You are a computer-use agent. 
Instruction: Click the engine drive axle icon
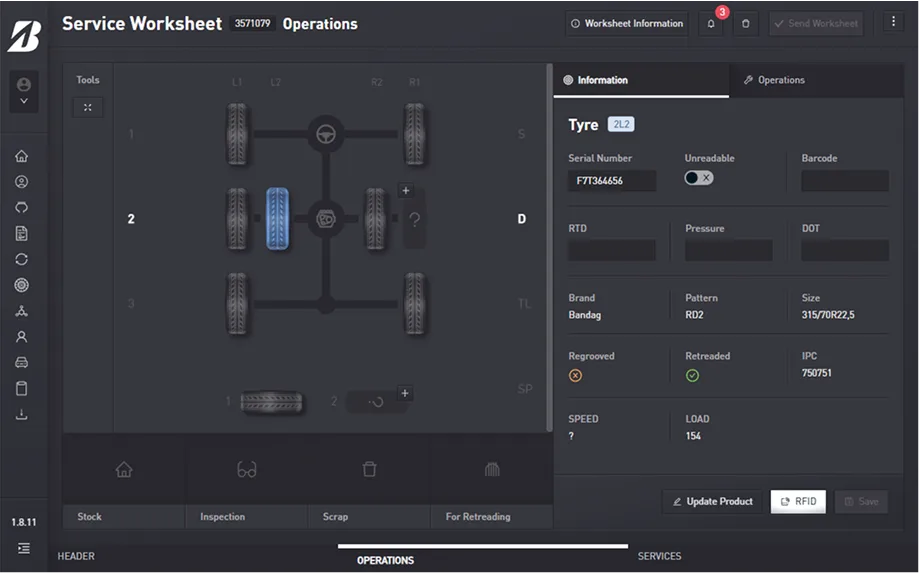pyautogui.click(x=326, y=219)
